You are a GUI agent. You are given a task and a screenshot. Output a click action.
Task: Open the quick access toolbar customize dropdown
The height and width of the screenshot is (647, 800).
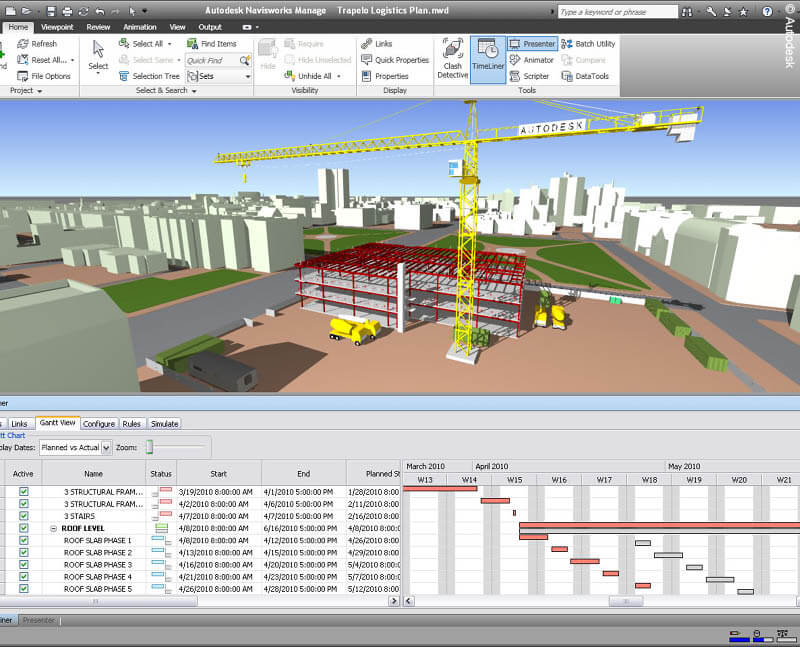click(145, 11)
